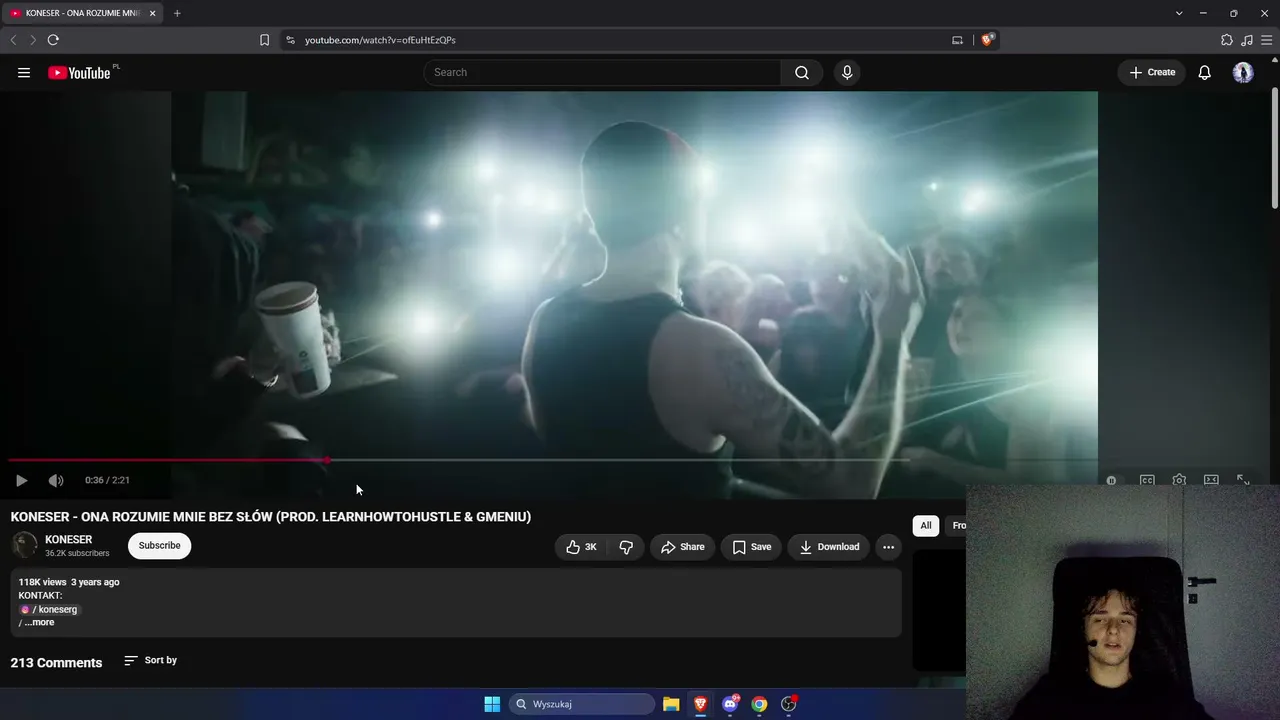The image size is (1280, 720).
Task: Toggle the autoplay switch in player
Action: [x=1111, y=480]
